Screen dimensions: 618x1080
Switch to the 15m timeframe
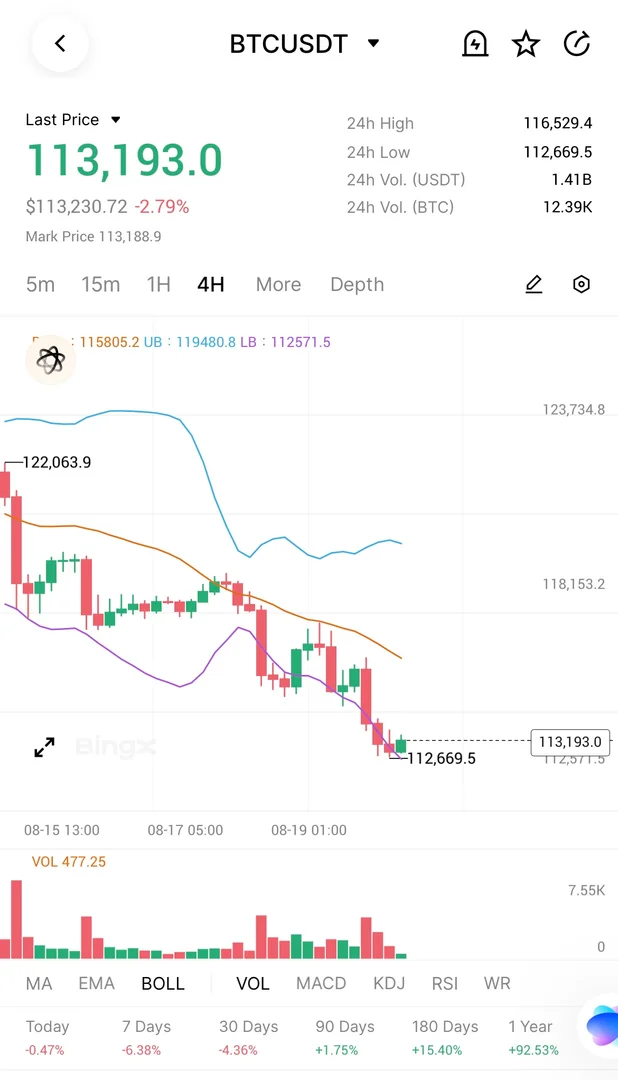point(100,285)
